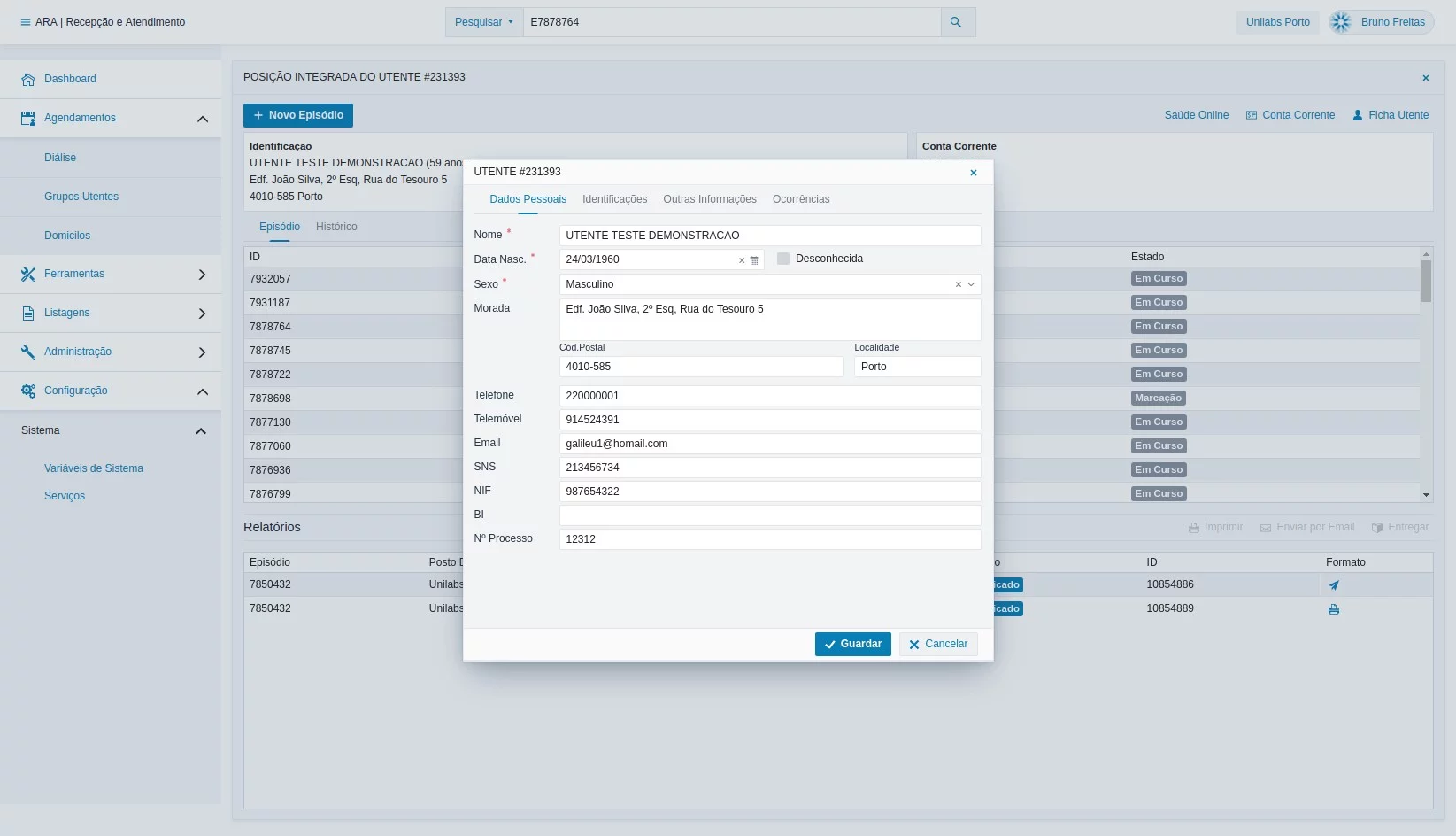The width and height of the screenshot is (1456, 836).
Task: Click the Unilabs Porto button
Action: click(x=1278, y=22)
